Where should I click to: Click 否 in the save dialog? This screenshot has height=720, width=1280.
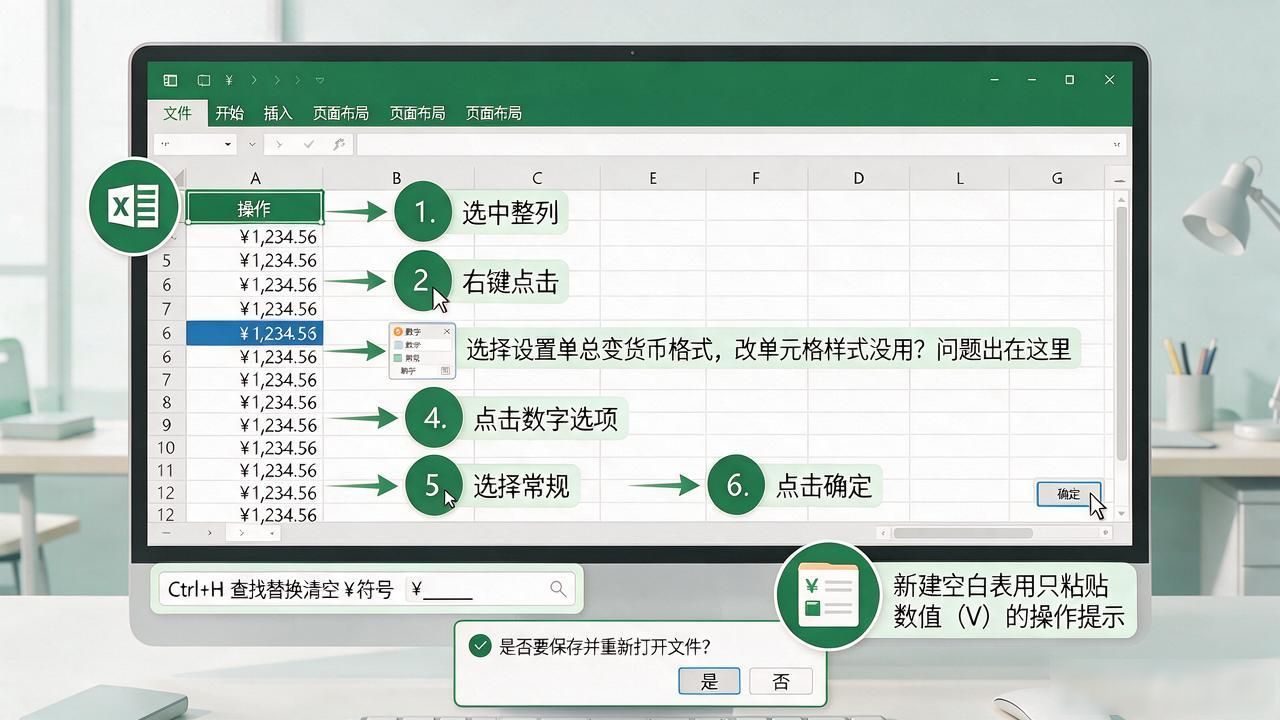781,681
